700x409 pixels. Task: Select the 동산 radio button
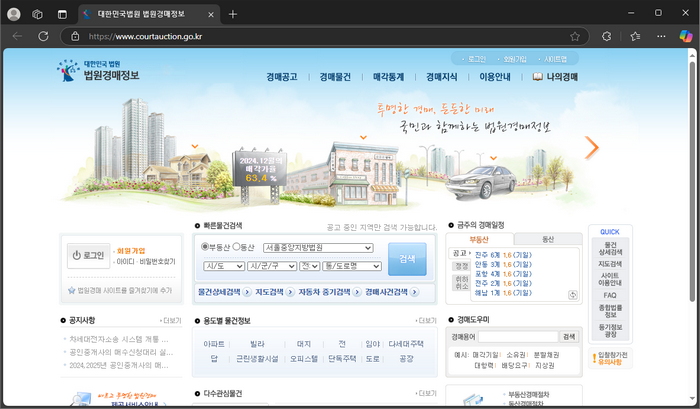(x=236, y=247)
